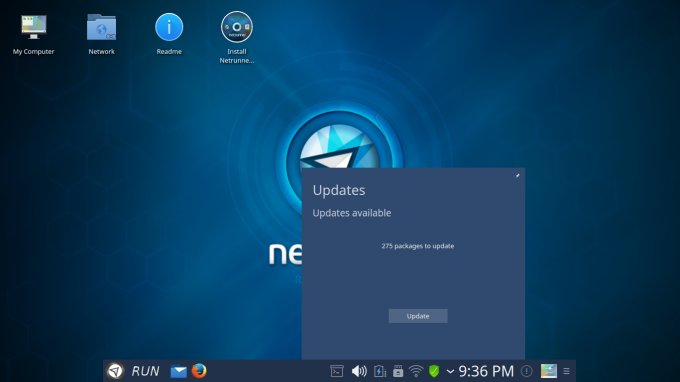680x382 pixels.
Task: Open the volume speaker tray icon
Action: (359, 371)
